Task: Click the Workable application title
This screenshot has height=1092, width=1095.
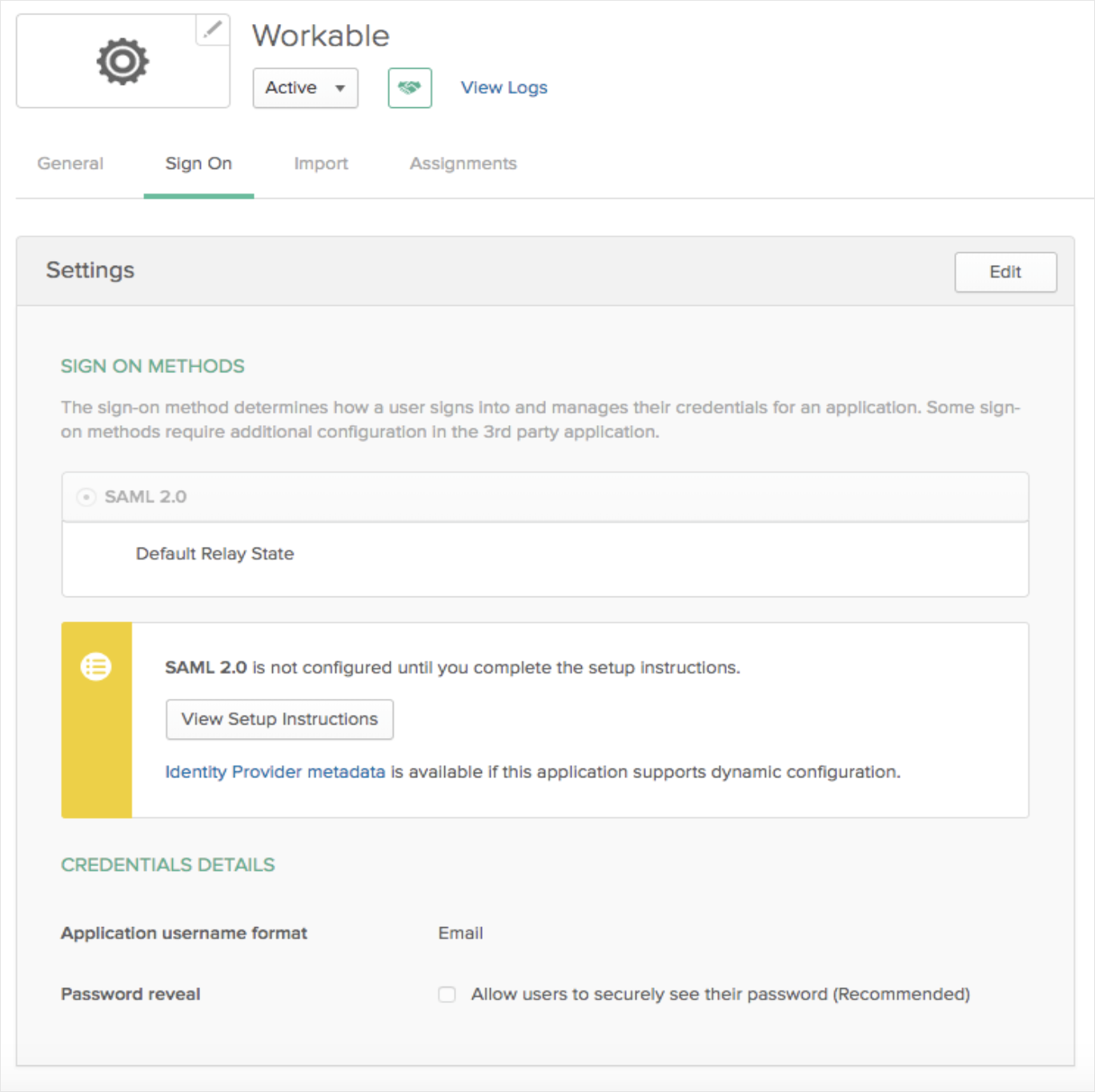Action: click(321, 36)
